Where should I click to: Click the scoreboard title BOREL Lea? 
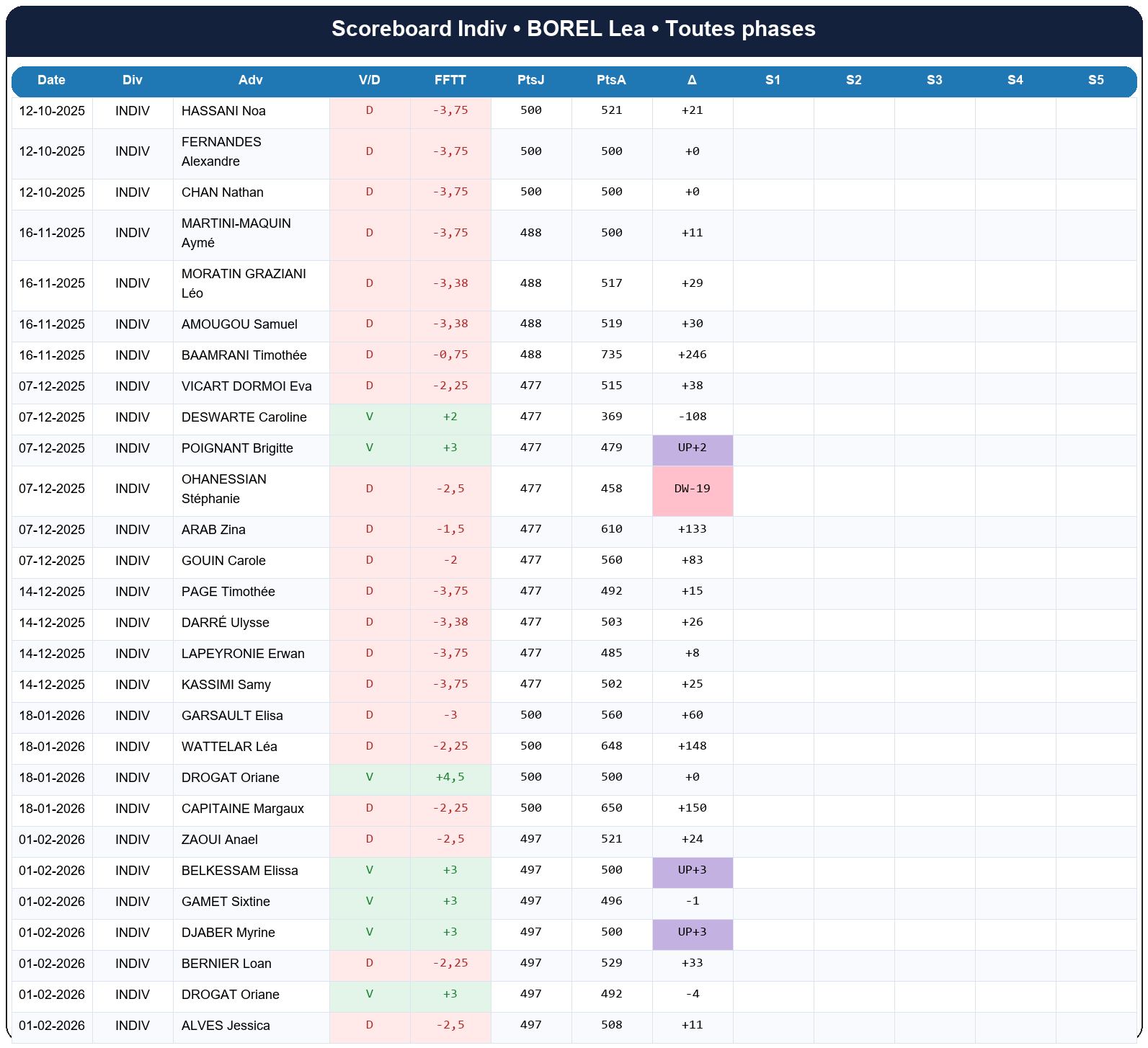click(x=574, y=29)
